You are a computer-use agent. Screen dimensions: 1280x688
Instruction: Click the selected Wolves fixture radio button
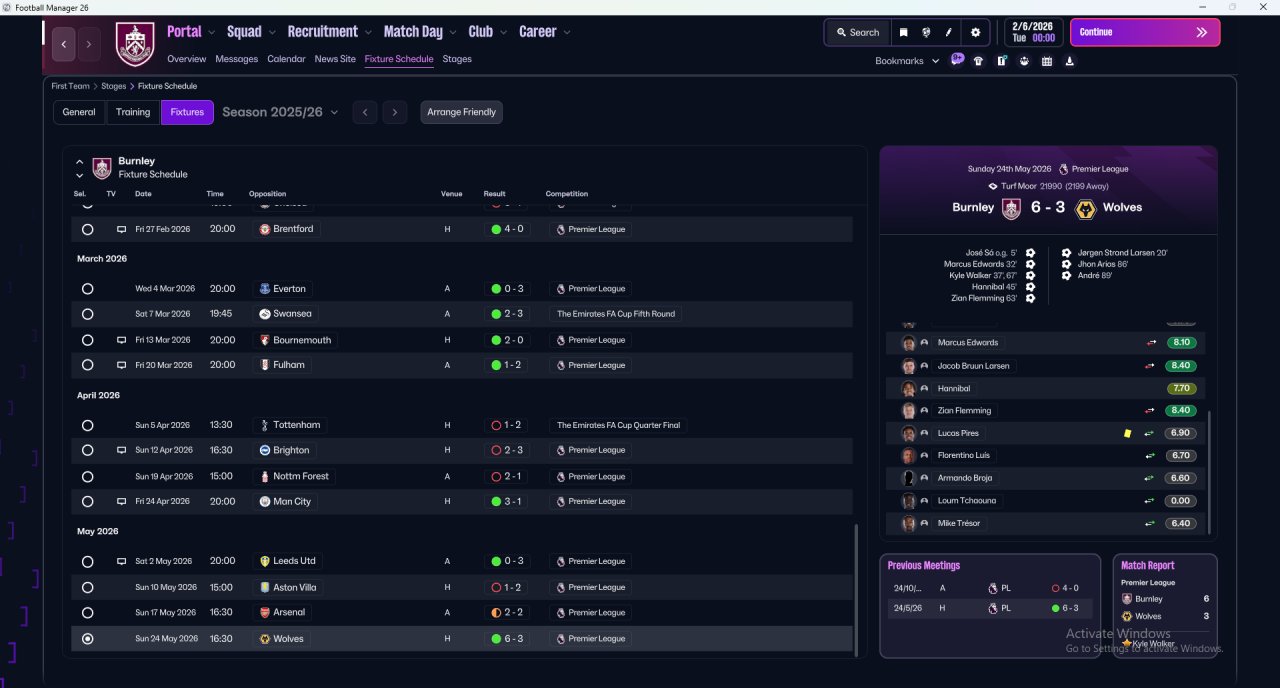tap(88, 638)
